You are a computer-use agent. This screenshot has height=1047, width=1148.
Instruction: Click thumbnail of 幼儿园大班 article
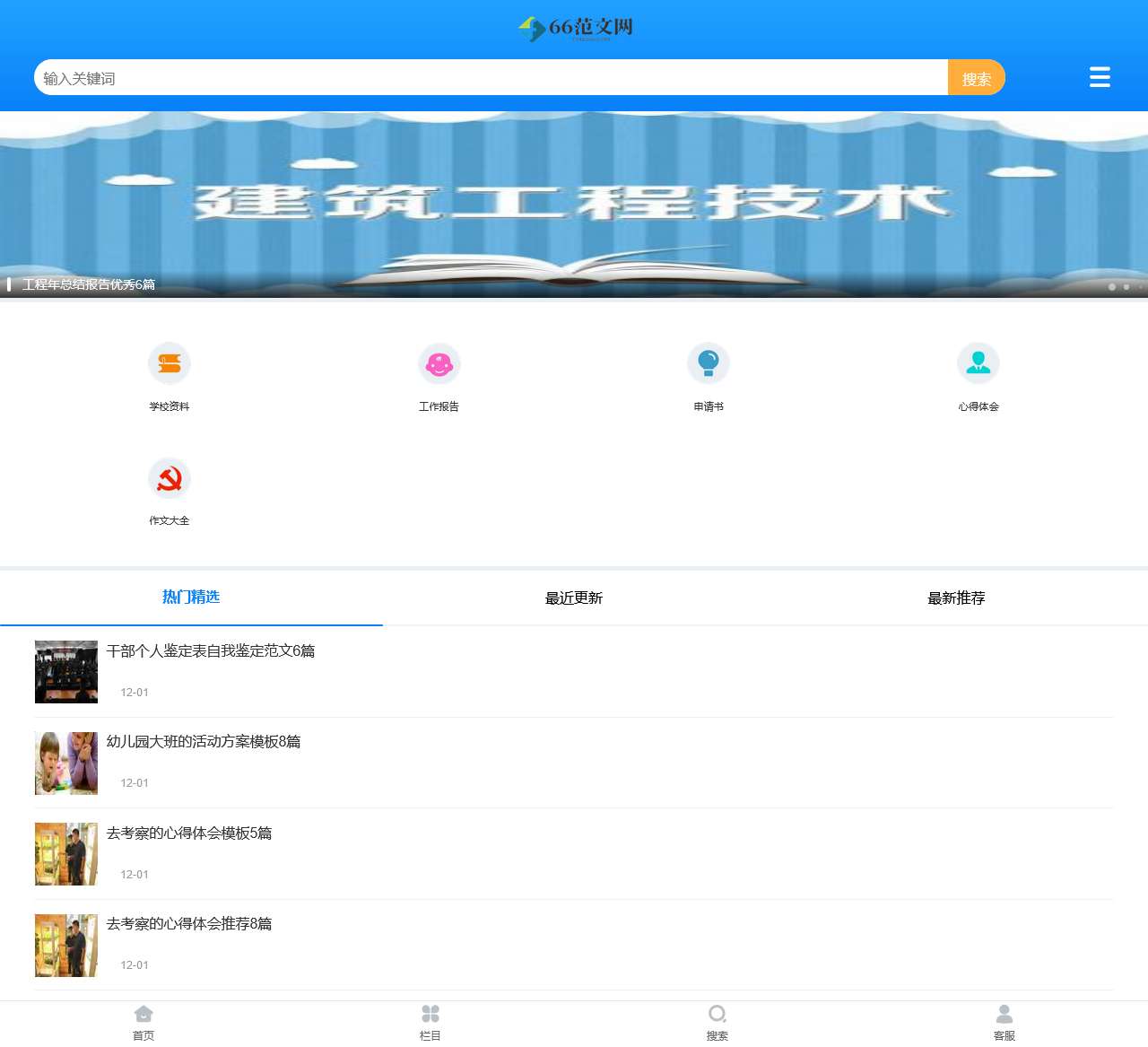(66, 763)
